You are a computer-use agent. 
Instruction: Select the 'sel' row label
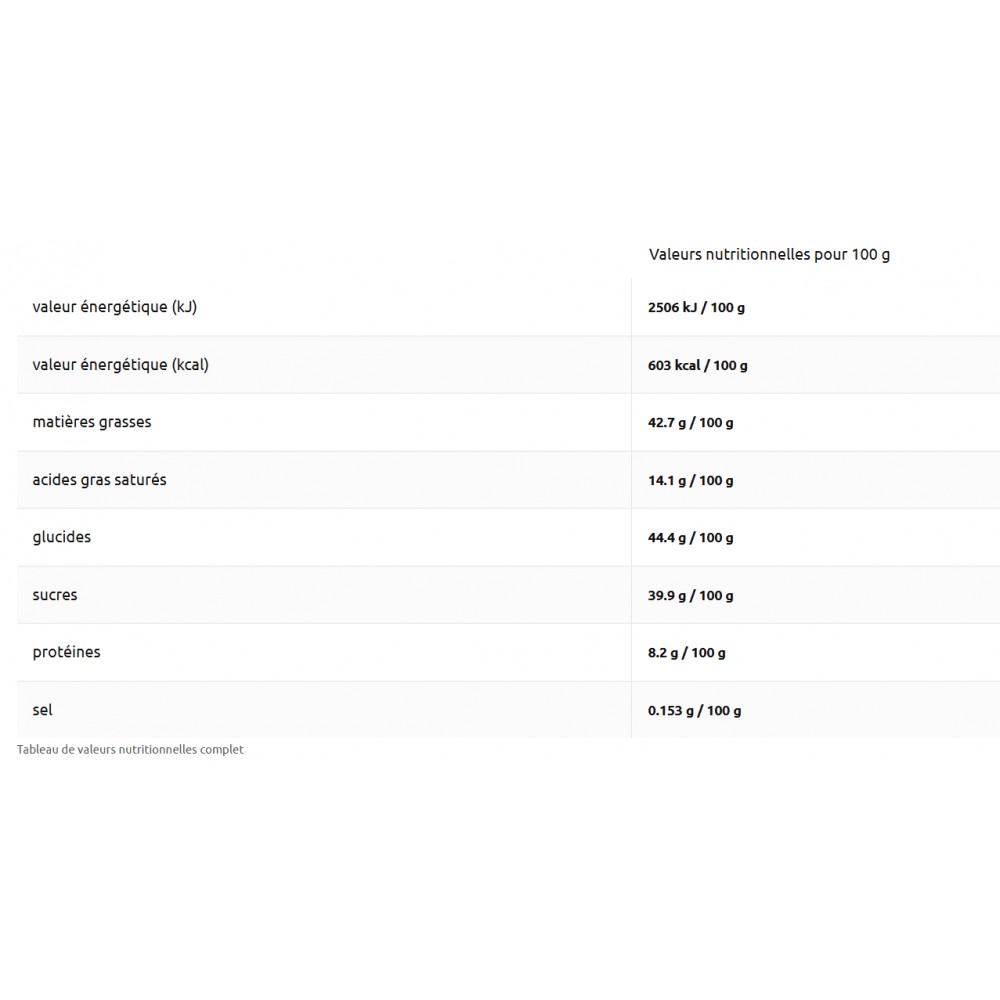pyautogui.click(x=42, y=710)
